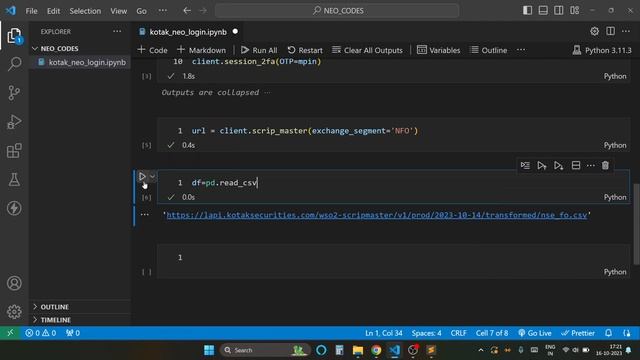The width and height of the screenshot is (640, 360).
Task: Toggle Secondary Side Bar layout button
Action: pos(558,10)
